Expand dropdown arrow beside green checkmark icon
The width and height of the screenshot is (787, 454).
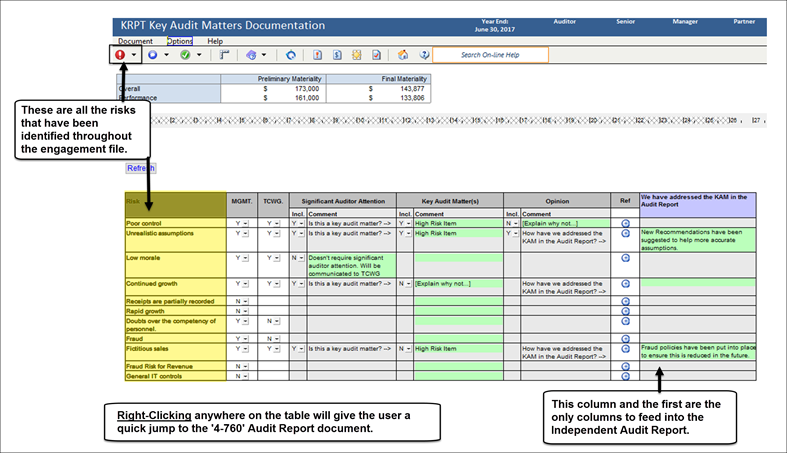pos(199,55)
